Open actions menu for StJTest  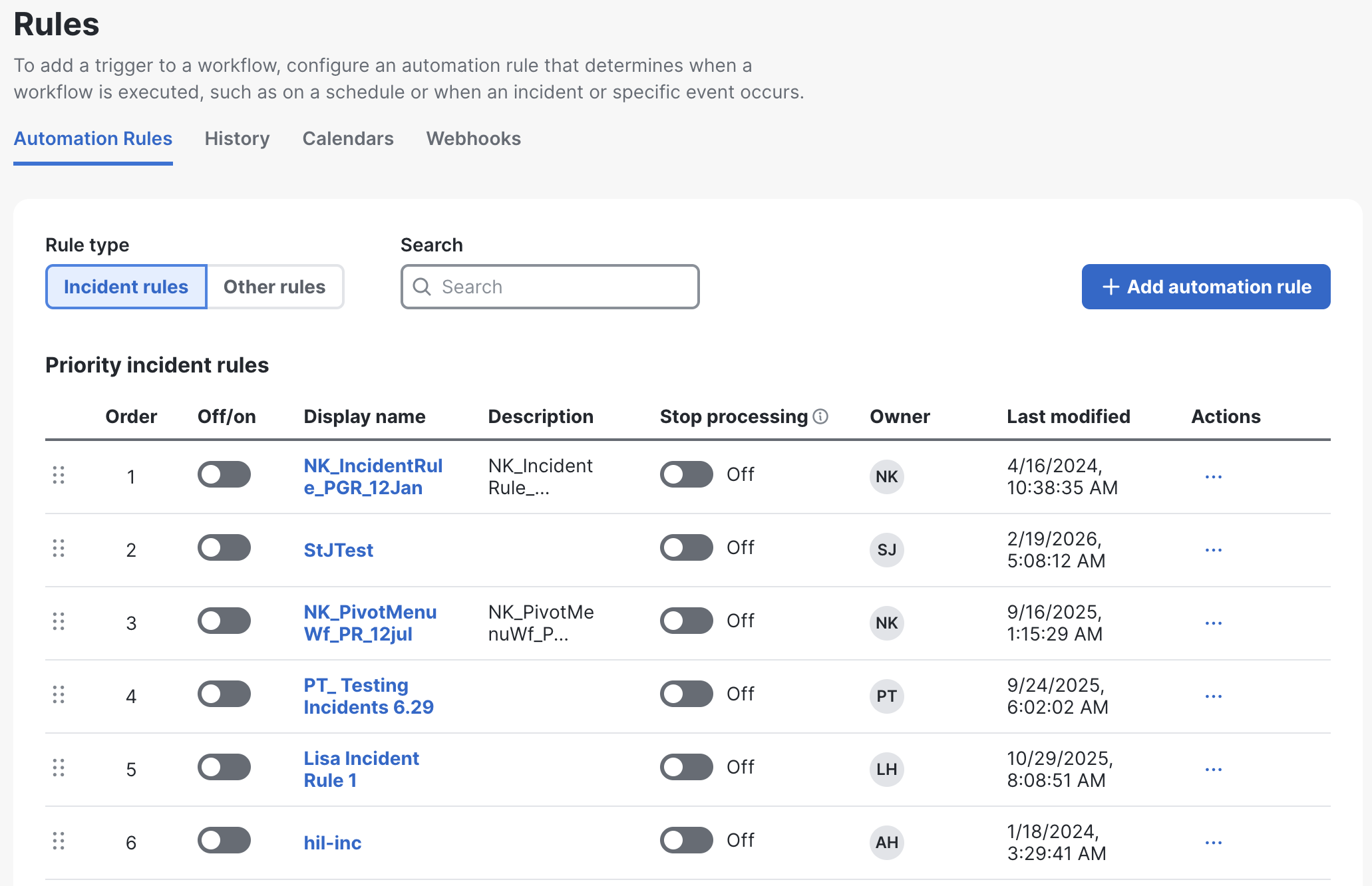[x=1213, y=550]
